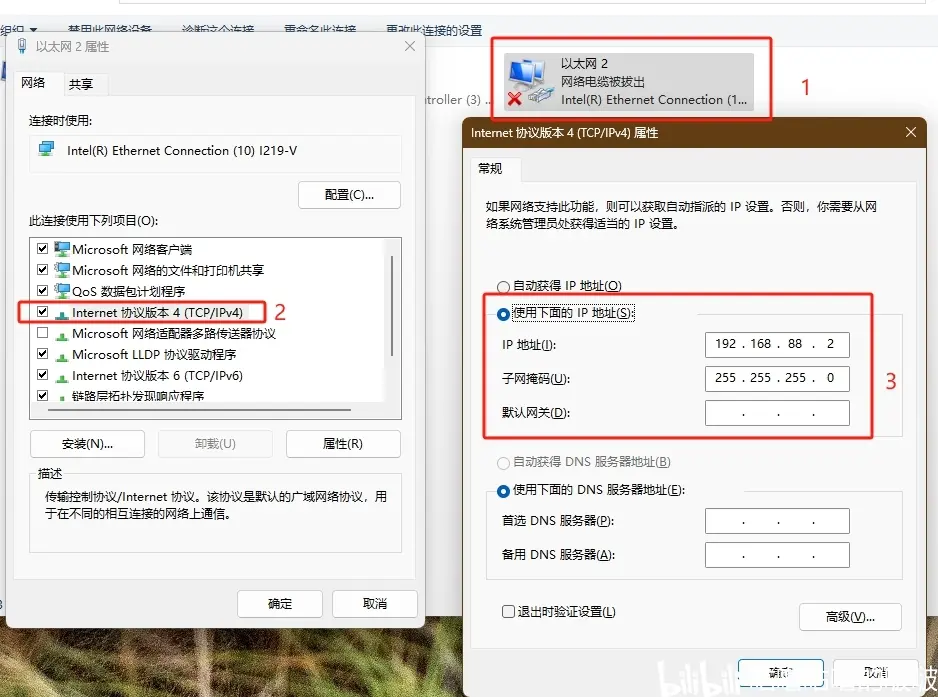Image resolution: width=938 pixels, height=697 pixels.
Task: Click the Microsoft 网络客户端 item icon
Action: pos(62,249)
